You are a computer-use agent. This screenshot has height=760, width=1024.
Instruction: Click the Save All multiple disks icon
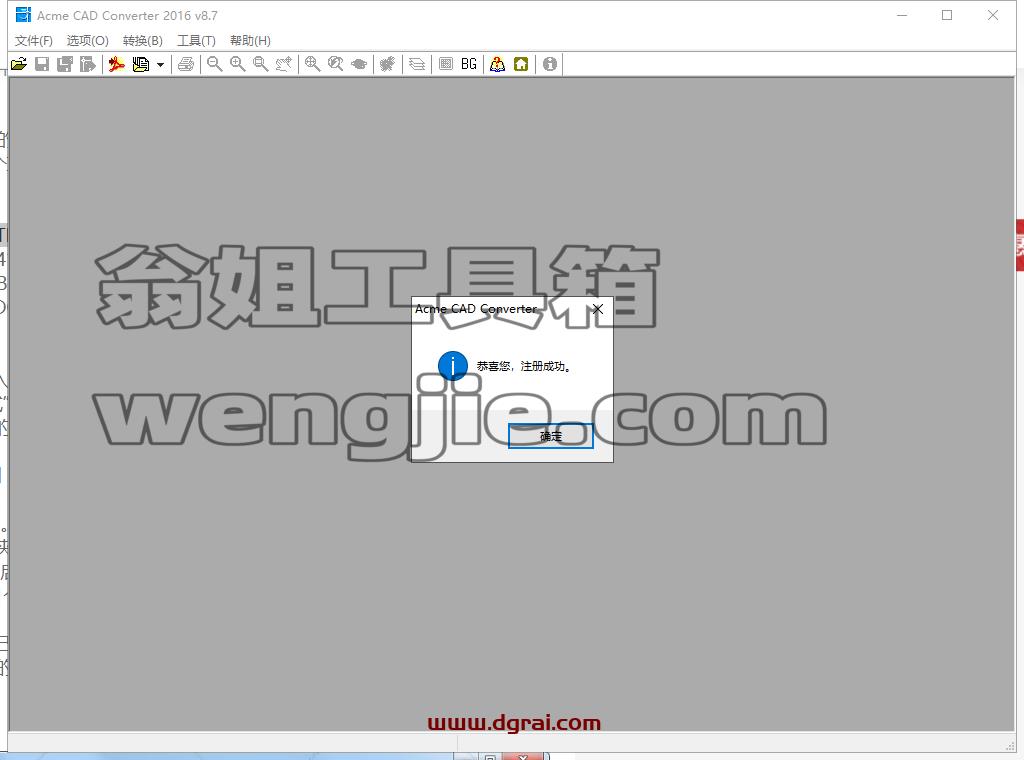[65, 64]
